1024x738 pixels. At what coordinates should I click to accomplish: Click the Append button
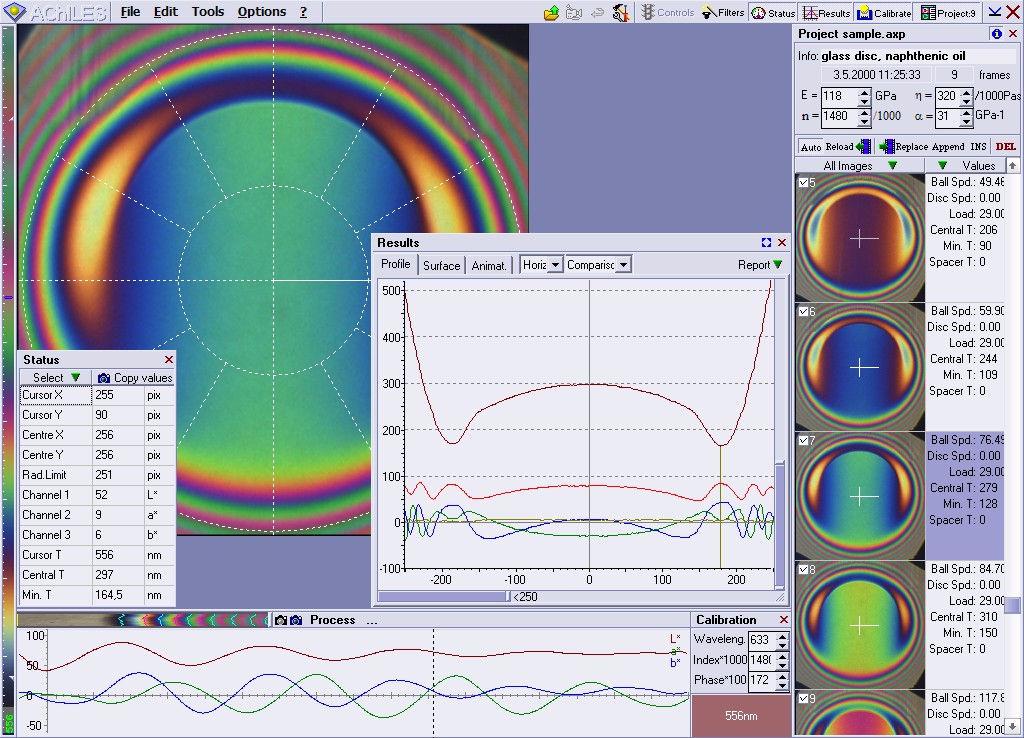[x=948, y=146]
